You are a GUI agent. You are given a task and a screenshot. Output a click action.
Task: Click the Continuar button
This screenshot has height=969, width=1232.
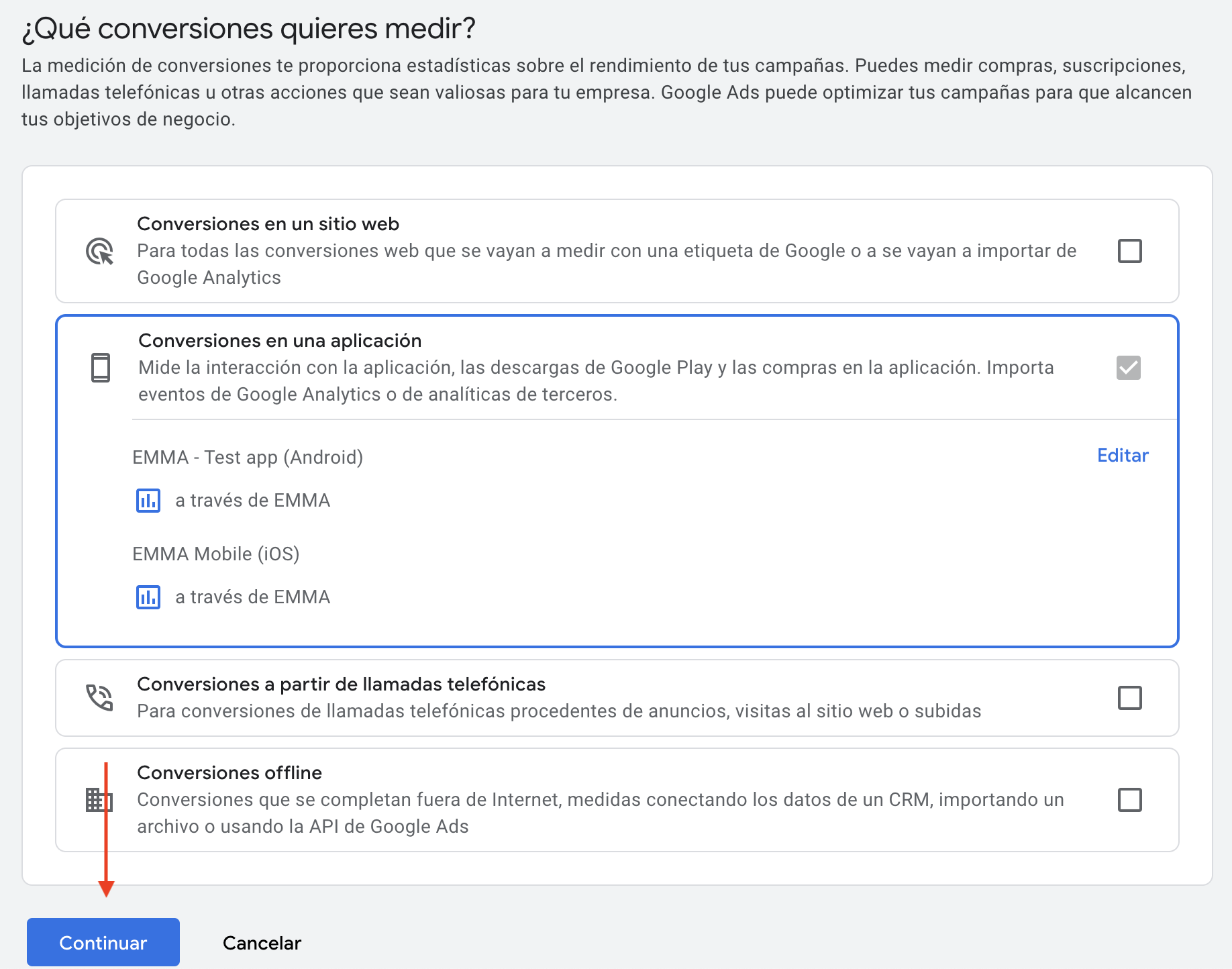point(103,942)
